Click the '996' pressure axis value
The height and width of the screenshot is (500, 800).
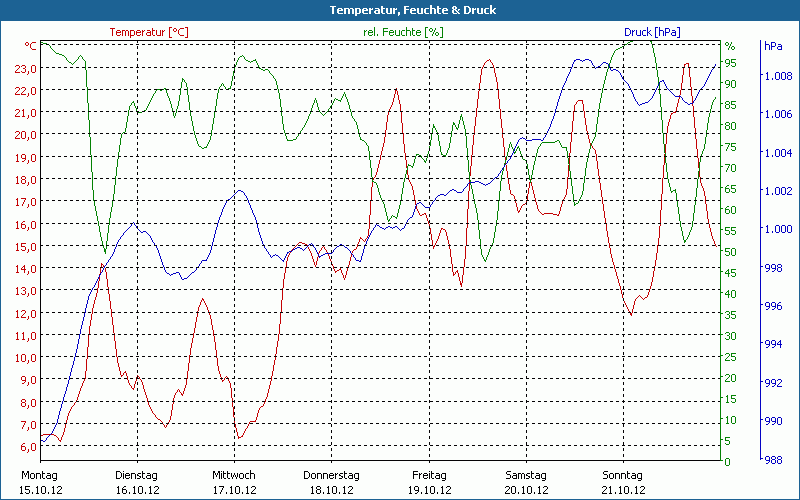coord(773,306)
